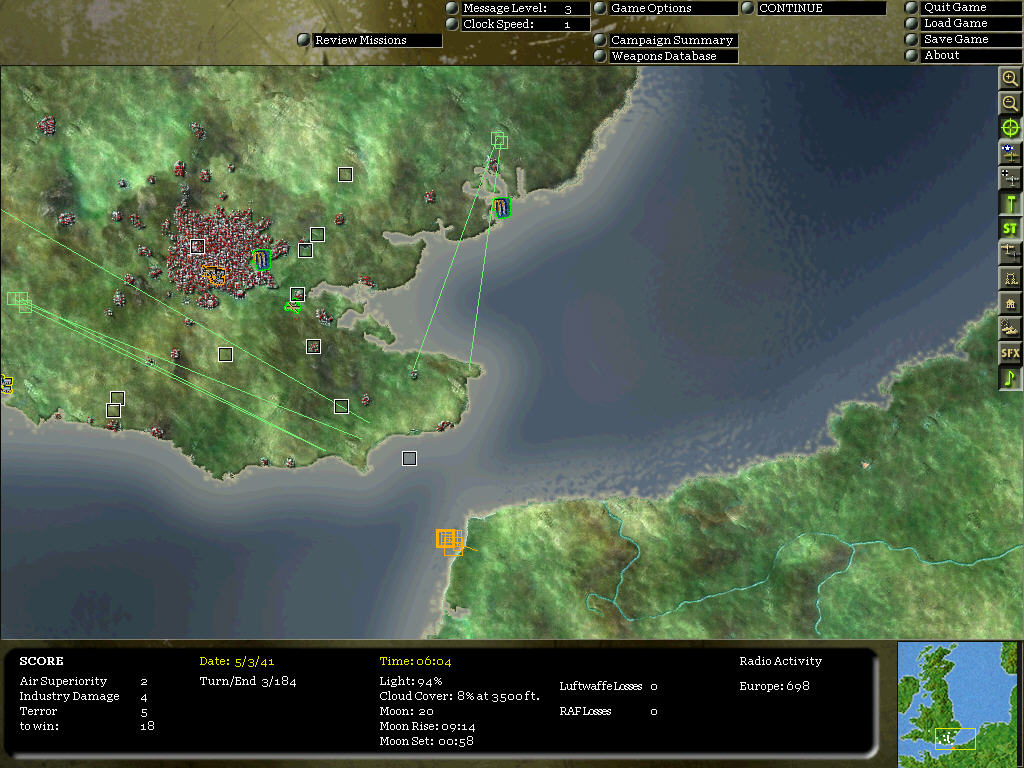Click the Europe: 698 radio activity text
1024x768 pixels.
pos(775,686)
